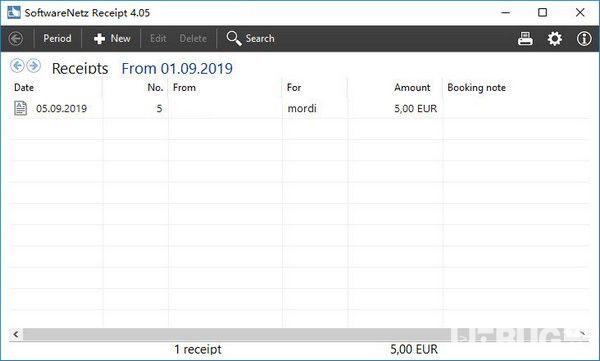Open the Period selection

(x=57, y=39)
